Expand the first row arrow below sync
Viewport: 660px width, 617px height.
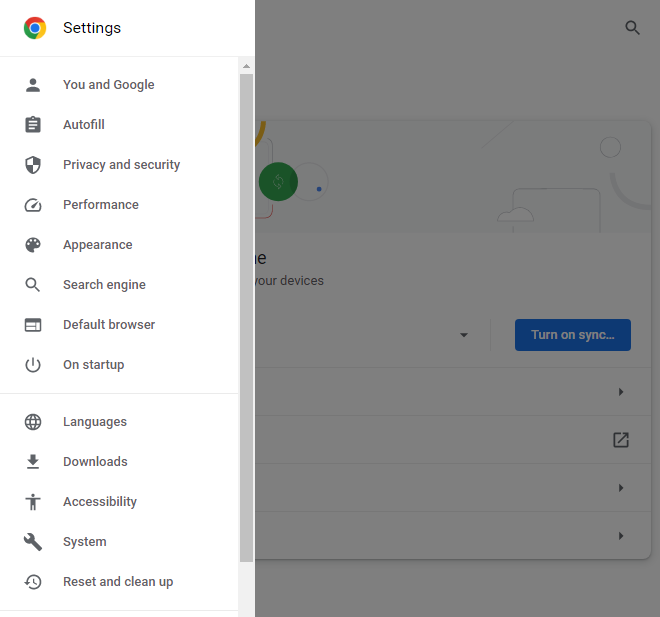coord(621,392)
